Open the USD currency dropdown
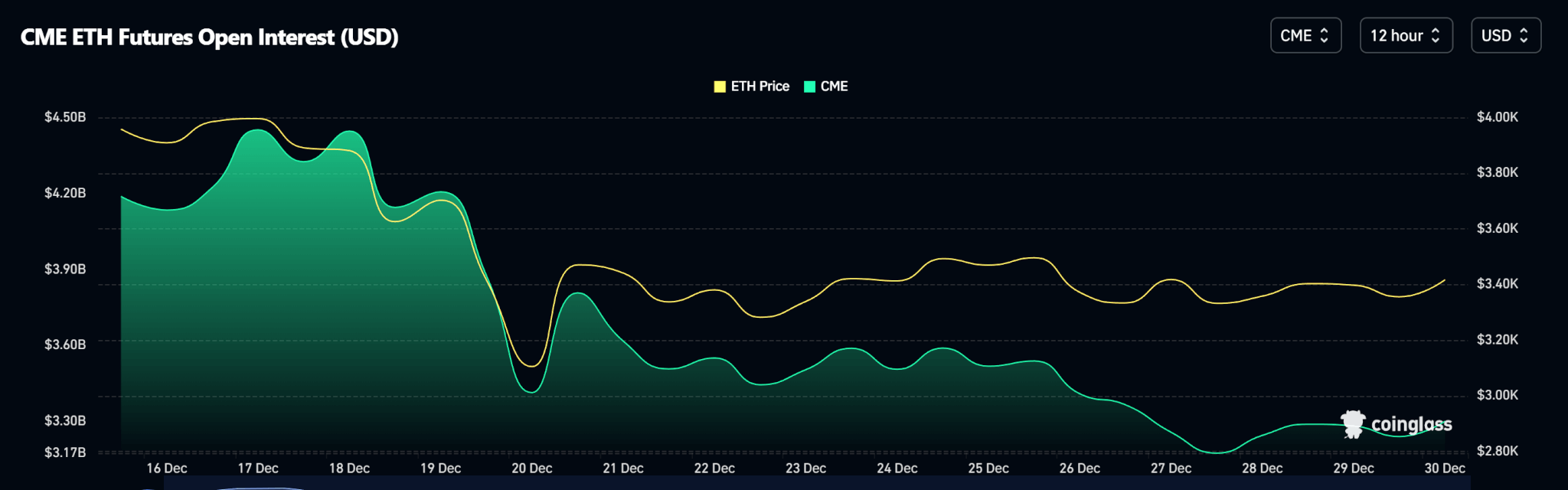This screenshot has width=1568, height=490. tap(1504, 36)
